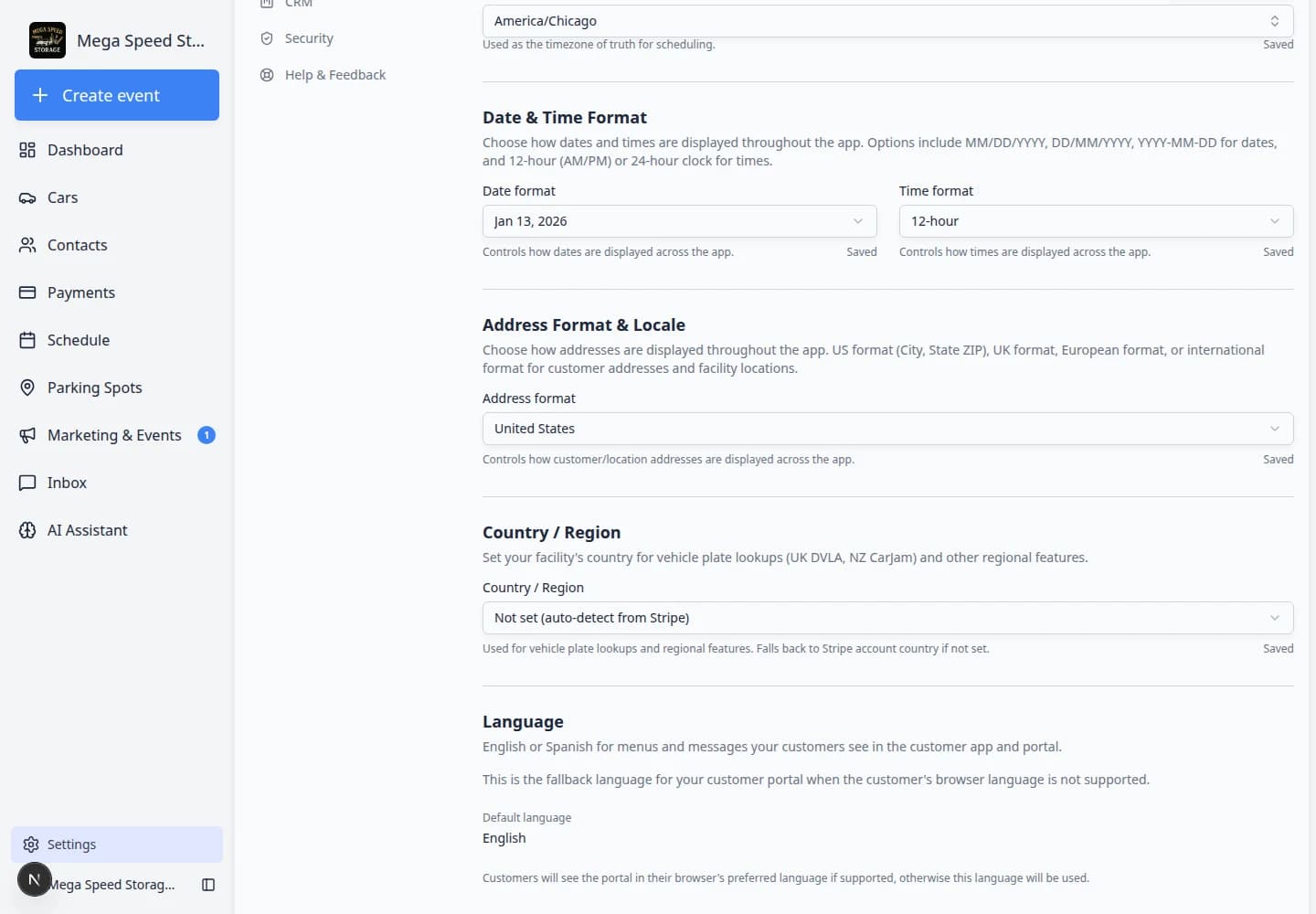Image resolution: width=1316 pixels, height=914 pixels.
Task: Click the Time format field label
Action: 936,191
